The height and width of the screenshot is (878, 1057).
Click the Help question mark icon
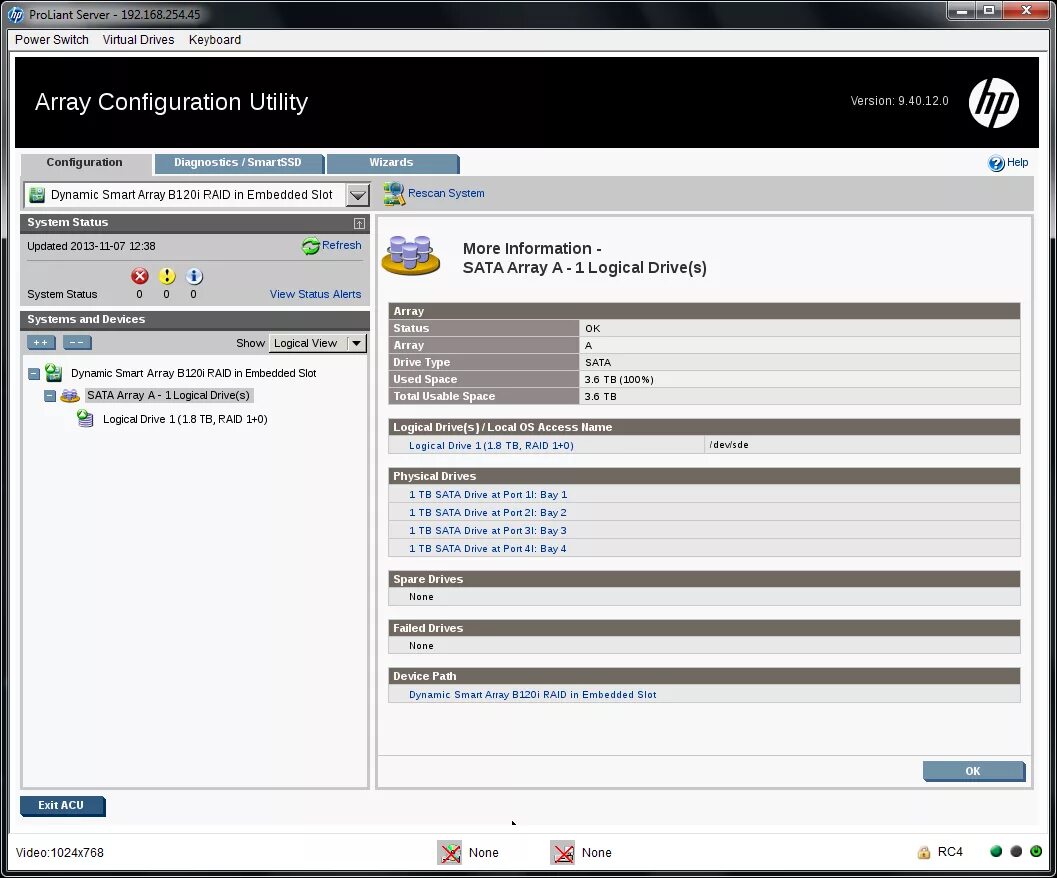(x=996, y=163)
